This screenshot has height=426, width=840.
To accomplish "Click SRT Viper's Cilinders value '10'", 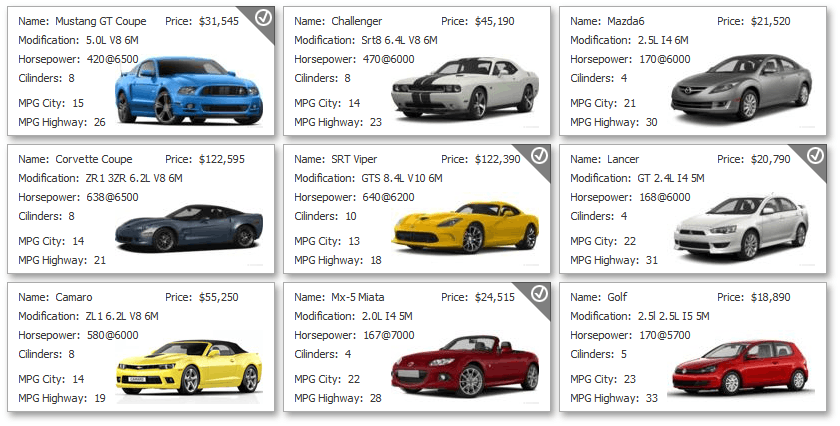I will point(351,216).
